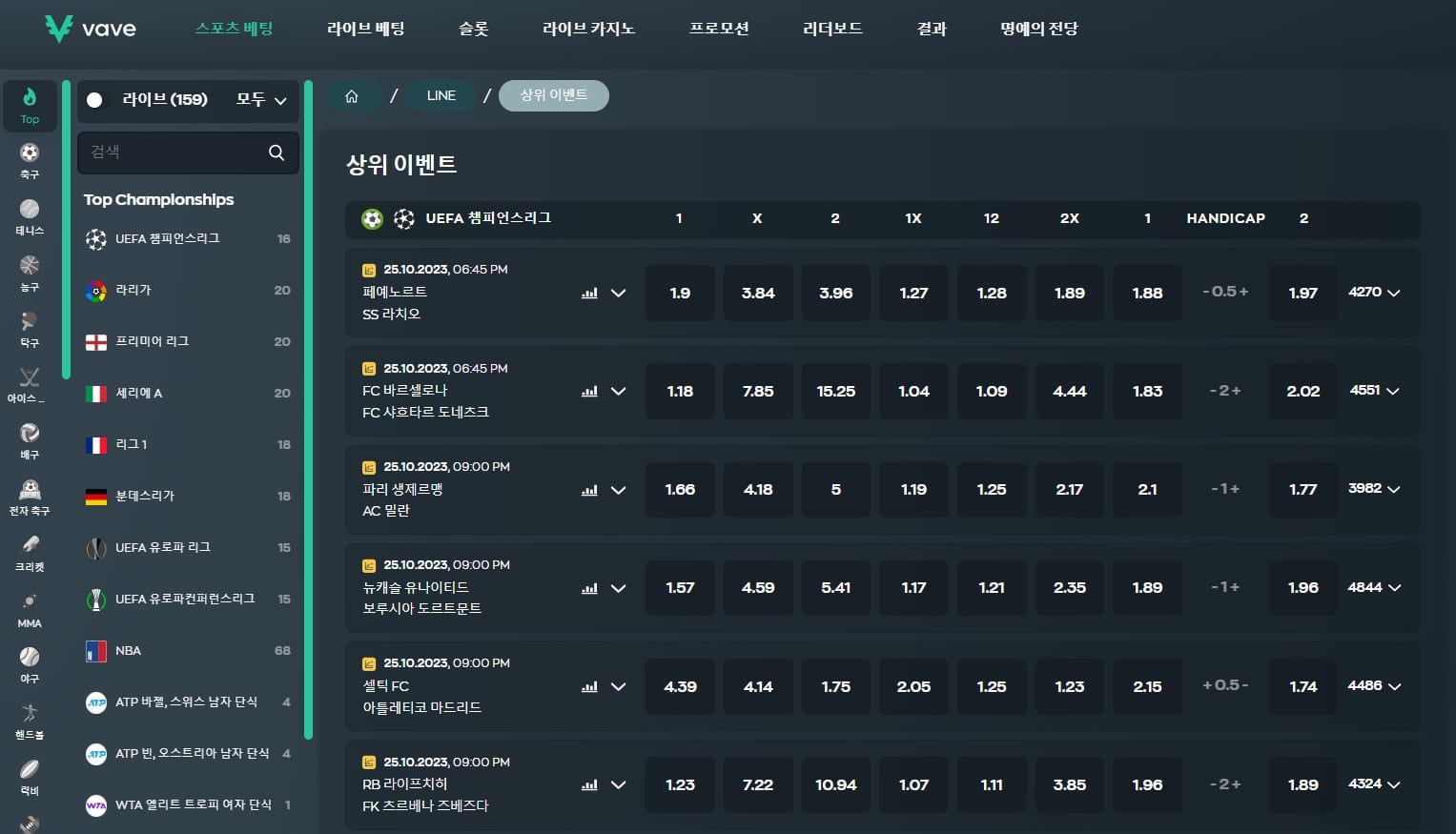
Task: Open the 프로모션 tab
Action: (719, 29)
